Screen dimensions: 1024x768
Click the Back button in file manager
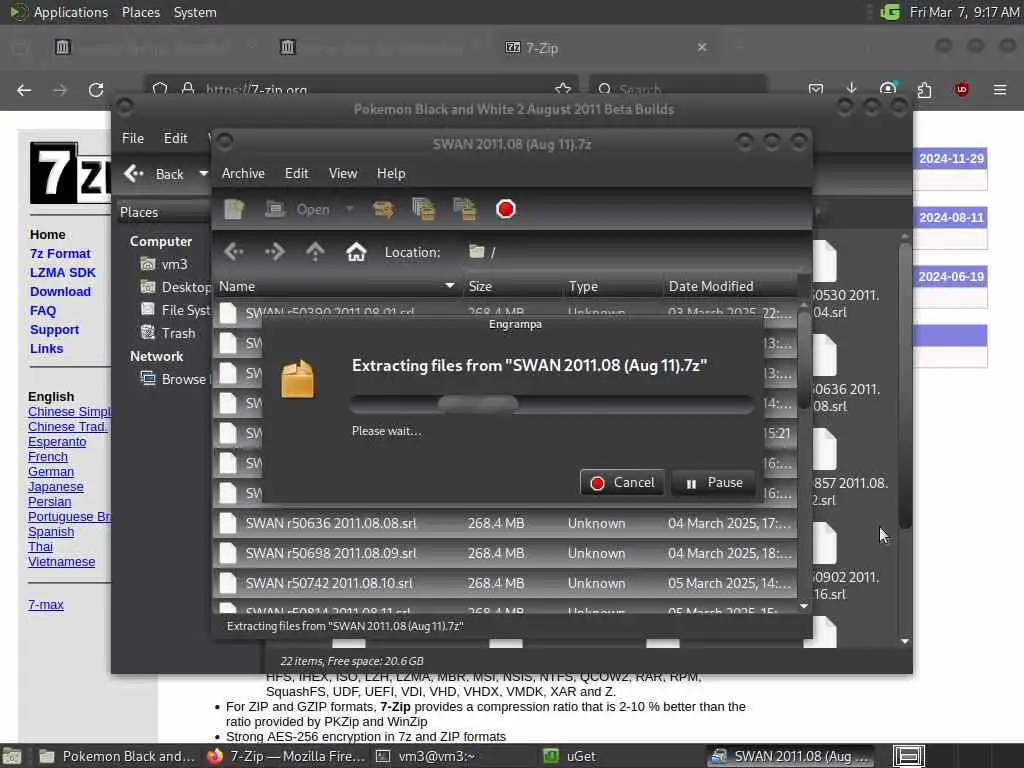(154, 174)
